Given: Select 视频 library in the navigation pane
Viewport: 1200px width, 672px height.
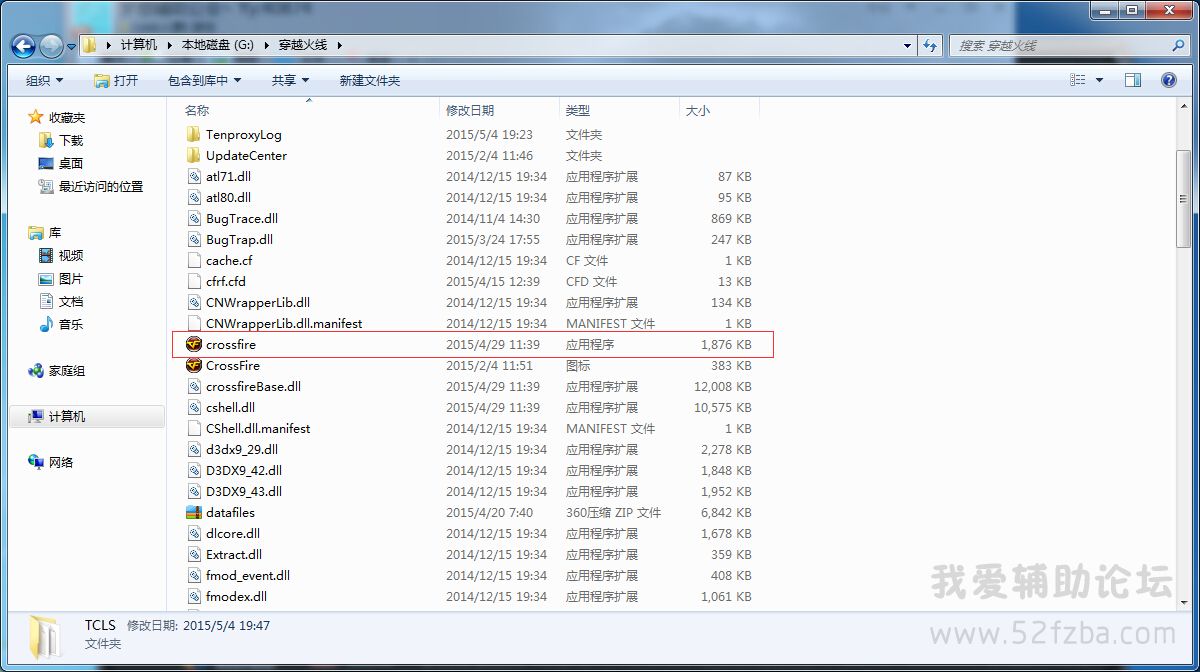Looking at the screenshot, I should tap(71, 255).
